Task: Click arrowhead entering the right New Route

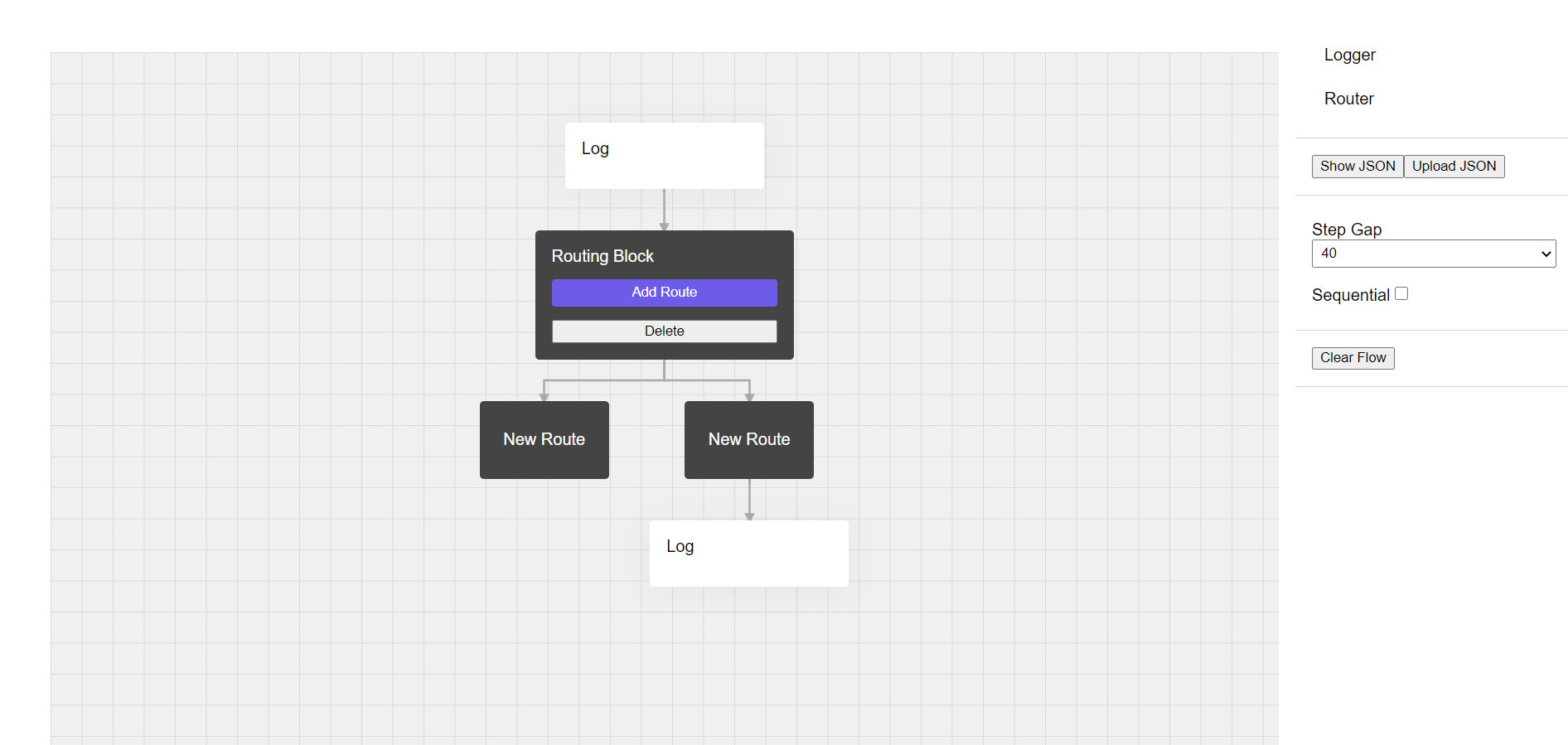Action: 749,397
